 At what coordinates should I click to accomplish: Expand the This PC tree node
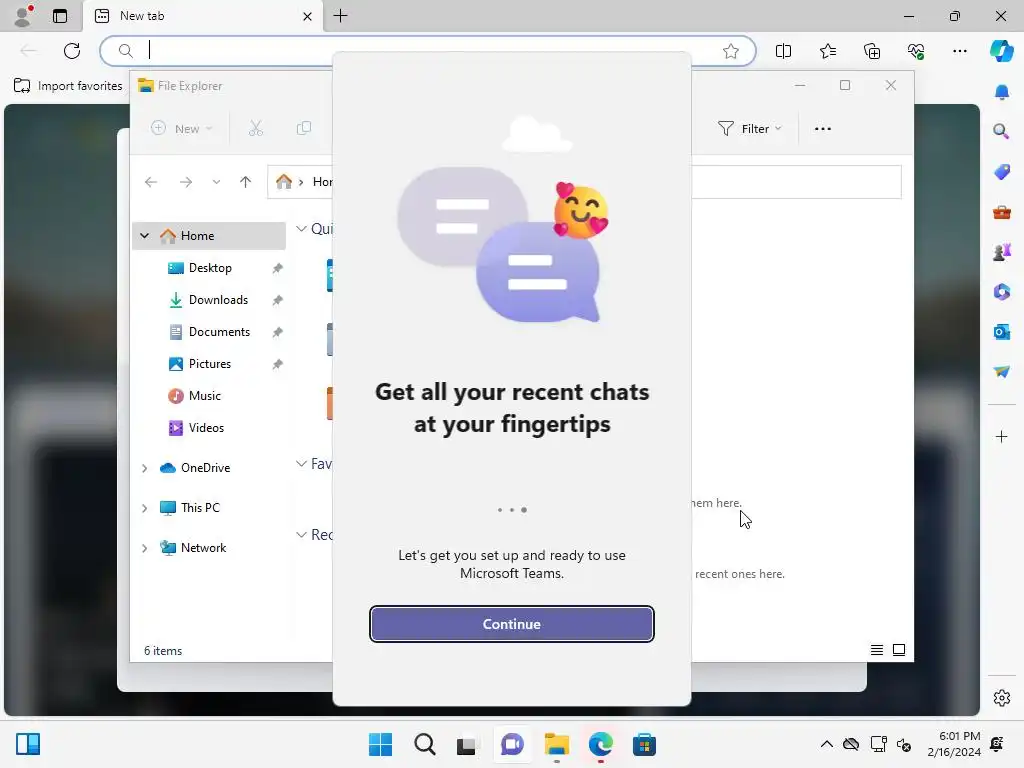click(x=145, y=508)
